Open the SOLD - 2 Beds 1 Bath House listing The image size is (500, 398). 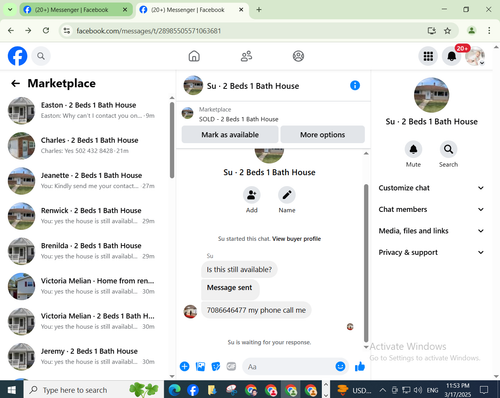239,119
